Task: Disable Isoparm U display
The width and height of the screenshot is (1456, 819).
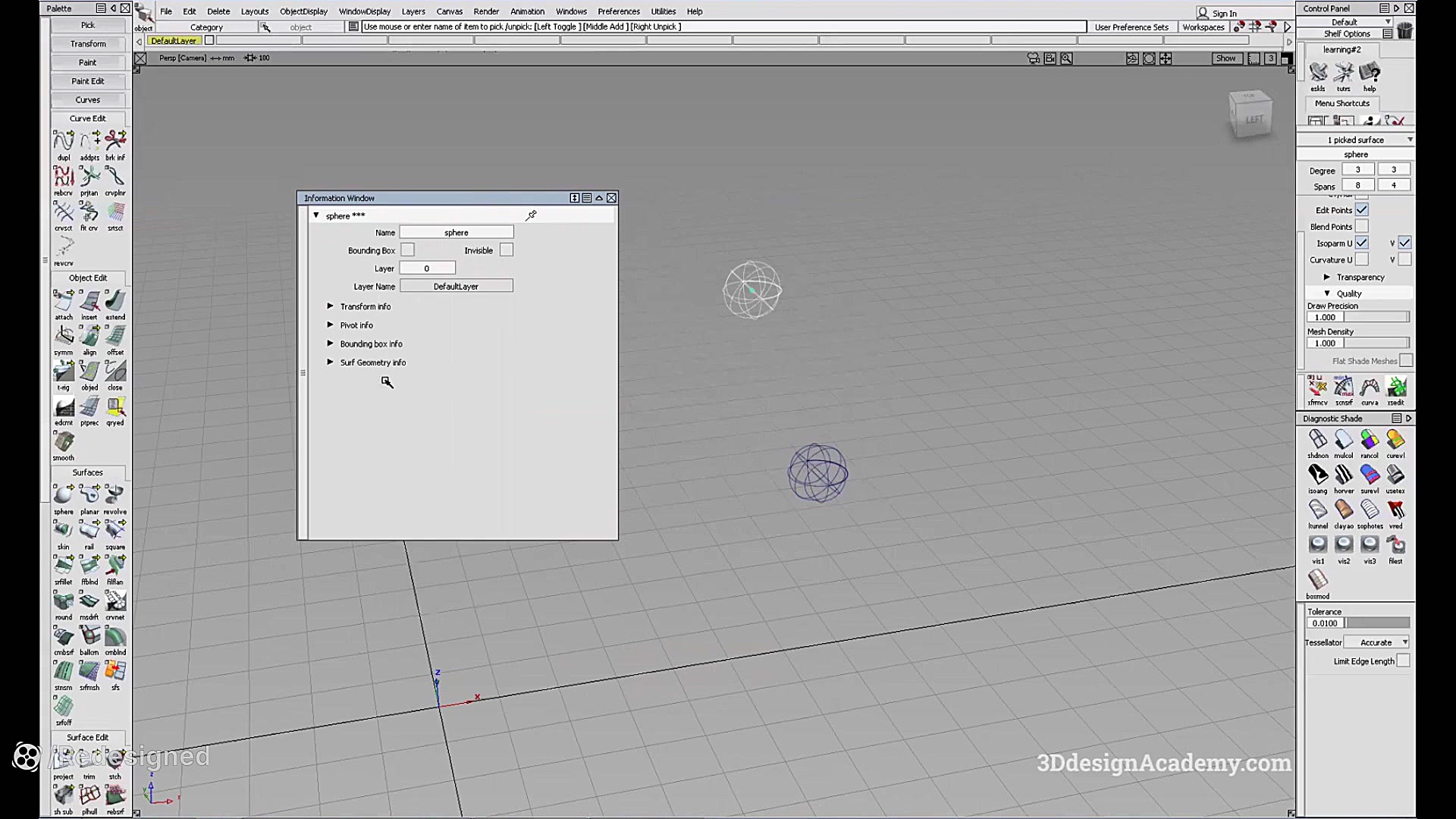Action: 1363,243
